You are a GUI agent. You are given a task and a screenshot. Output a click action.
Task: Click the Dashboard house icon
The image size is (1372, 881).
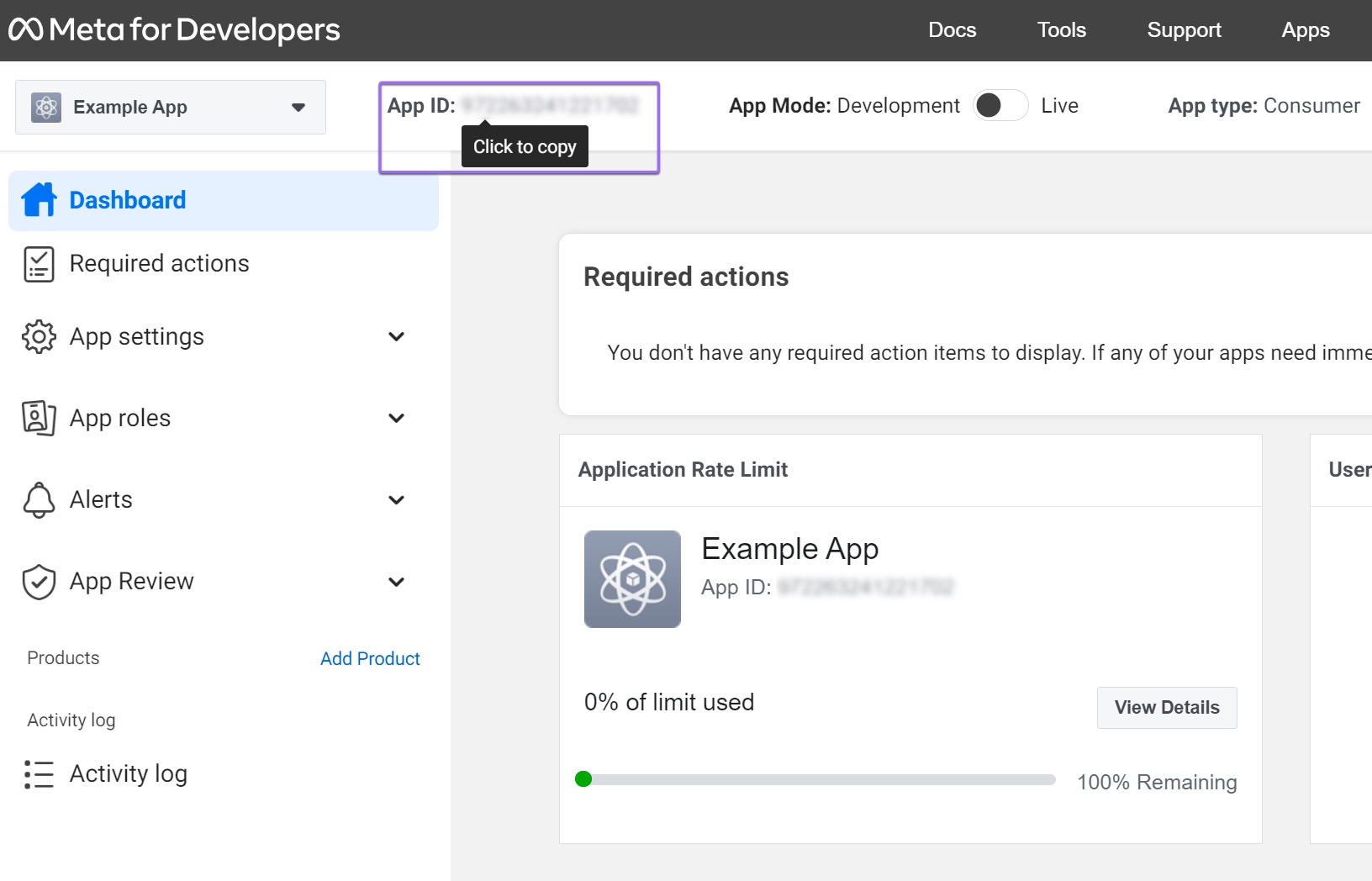pos(39,200)
